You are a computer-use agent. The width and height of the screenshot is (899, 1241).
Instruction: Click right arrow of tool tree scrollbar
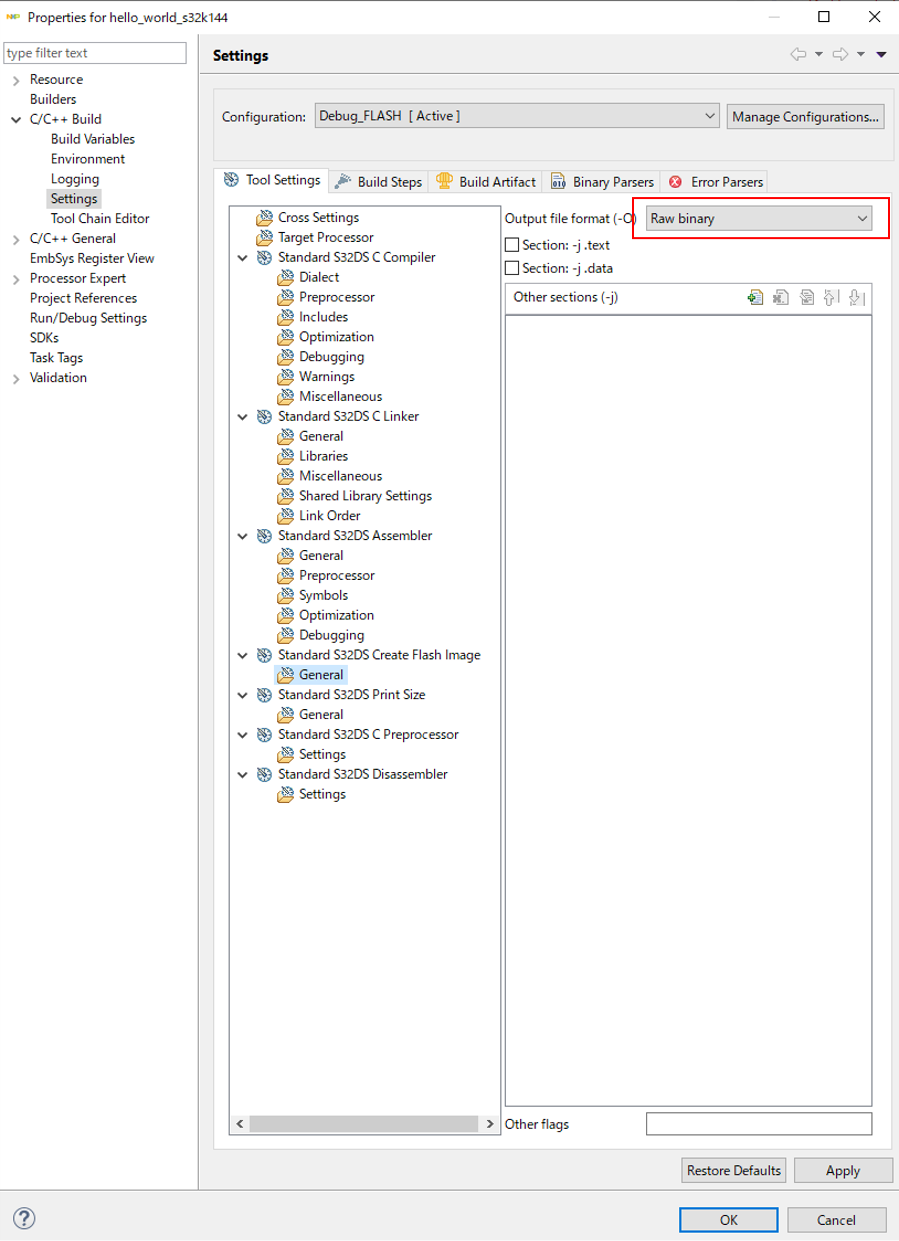pyautogui.click(x=490, y=1124)
